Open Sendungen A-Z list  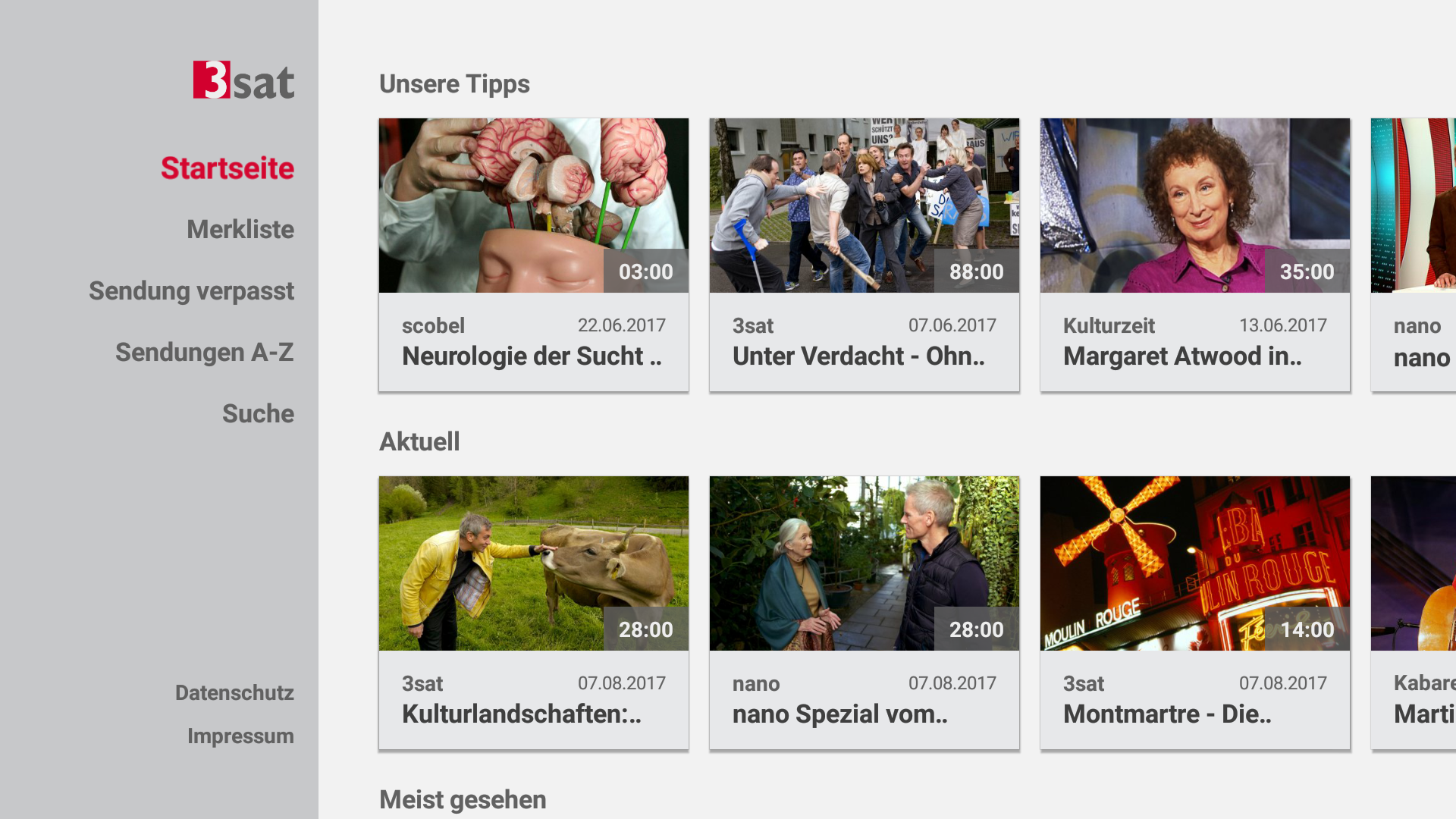pyautogui.click(x=204, y=353)
